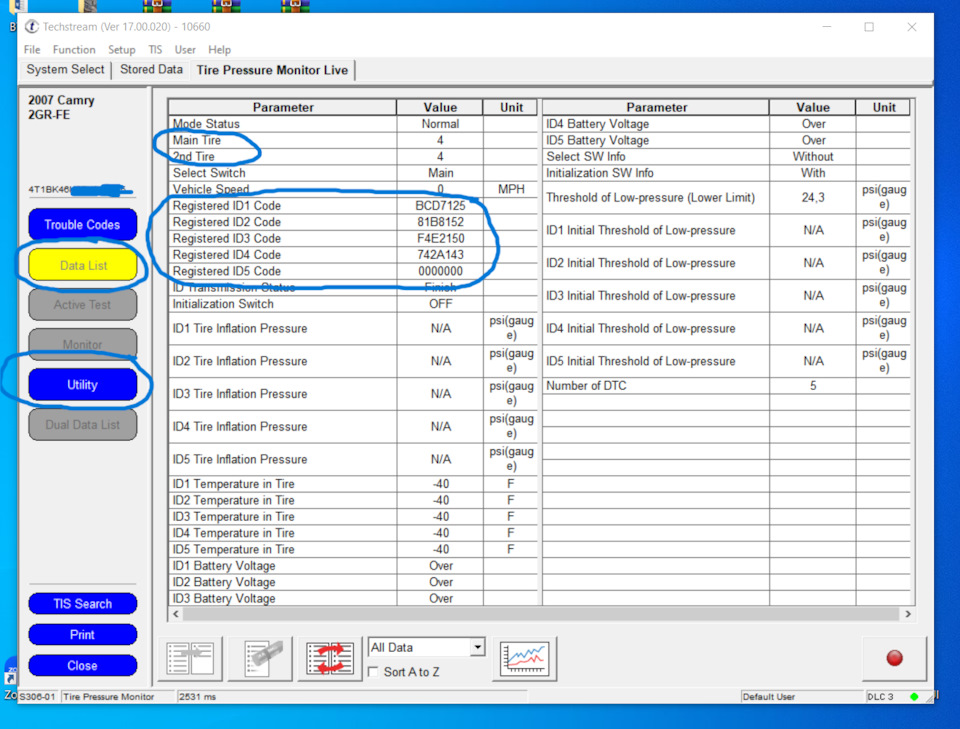This screenshot has height=729, width=960.
Task: Click the Techstream logo in the title bar
Action: [31, 27]
